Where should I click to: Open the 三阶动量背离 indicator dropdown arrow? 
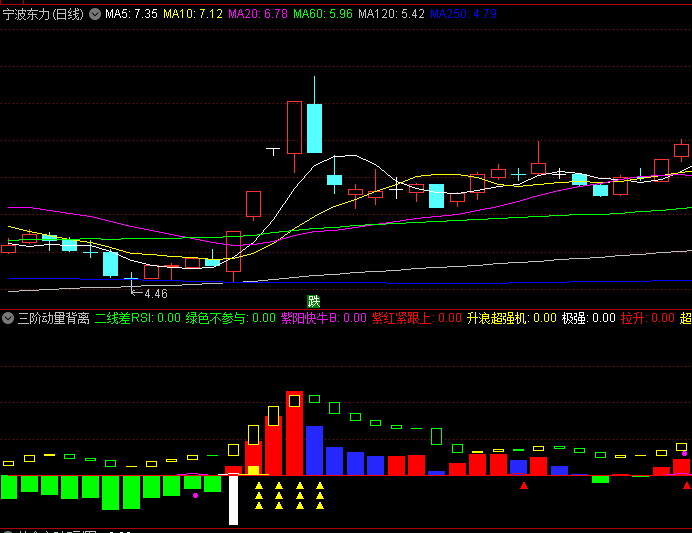coord(8,318)
